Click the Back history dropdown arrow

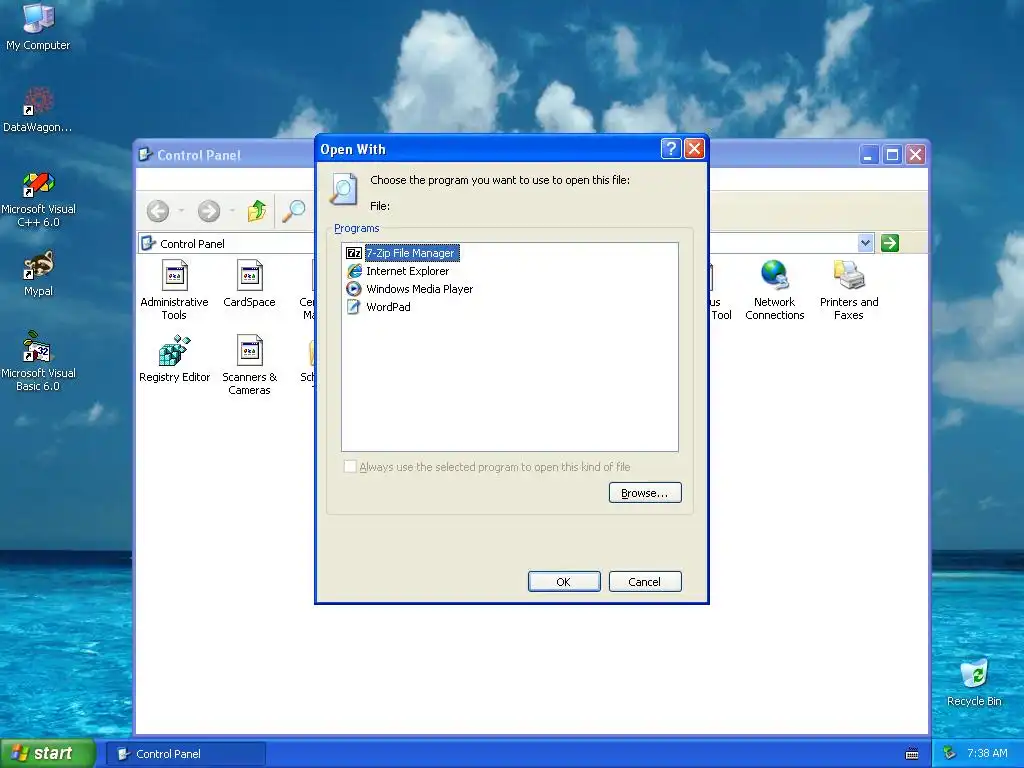[182, 211]
